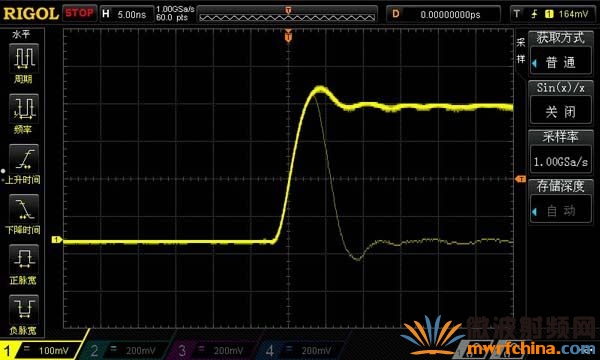Select the 负脉宽 negative pulse width icon
This screenshot has height=360, width=600.
tap(24, 310)
